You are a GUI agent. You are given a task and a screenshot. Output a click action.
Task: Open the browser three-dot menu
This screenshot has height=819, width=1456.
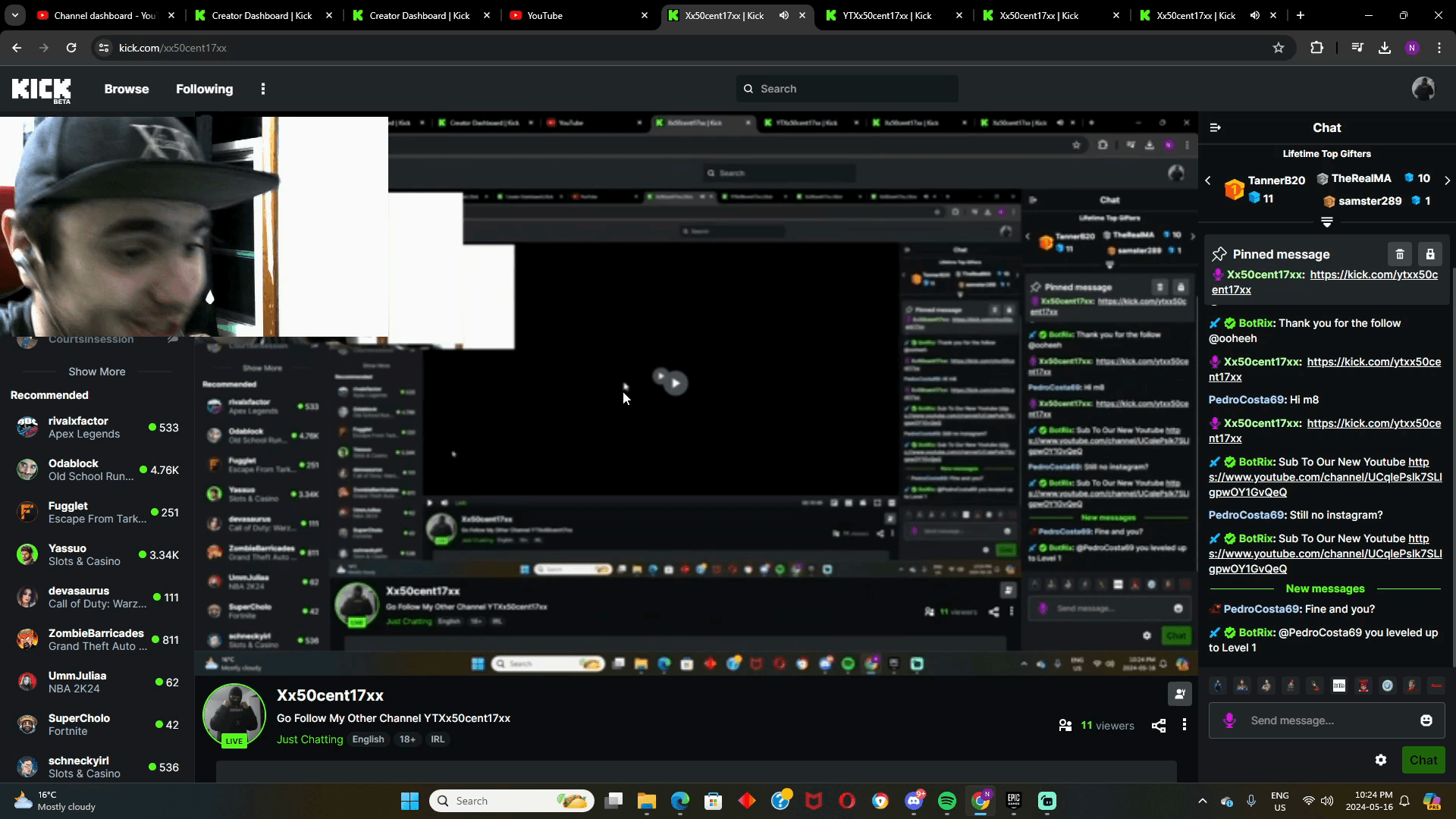tap(1439, 48)
